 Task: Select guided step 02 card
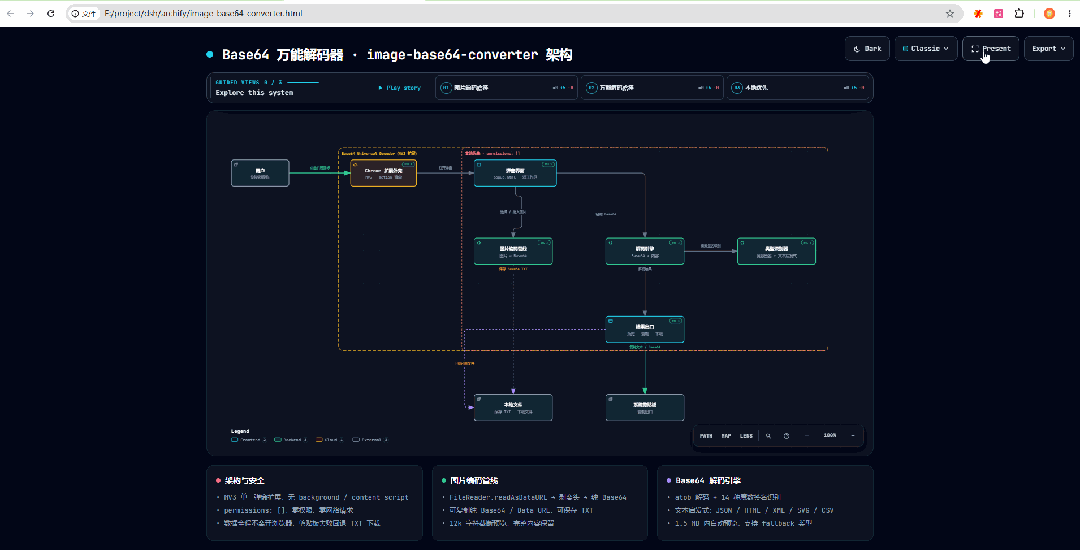pyautogui.click(x=652, y=88)
